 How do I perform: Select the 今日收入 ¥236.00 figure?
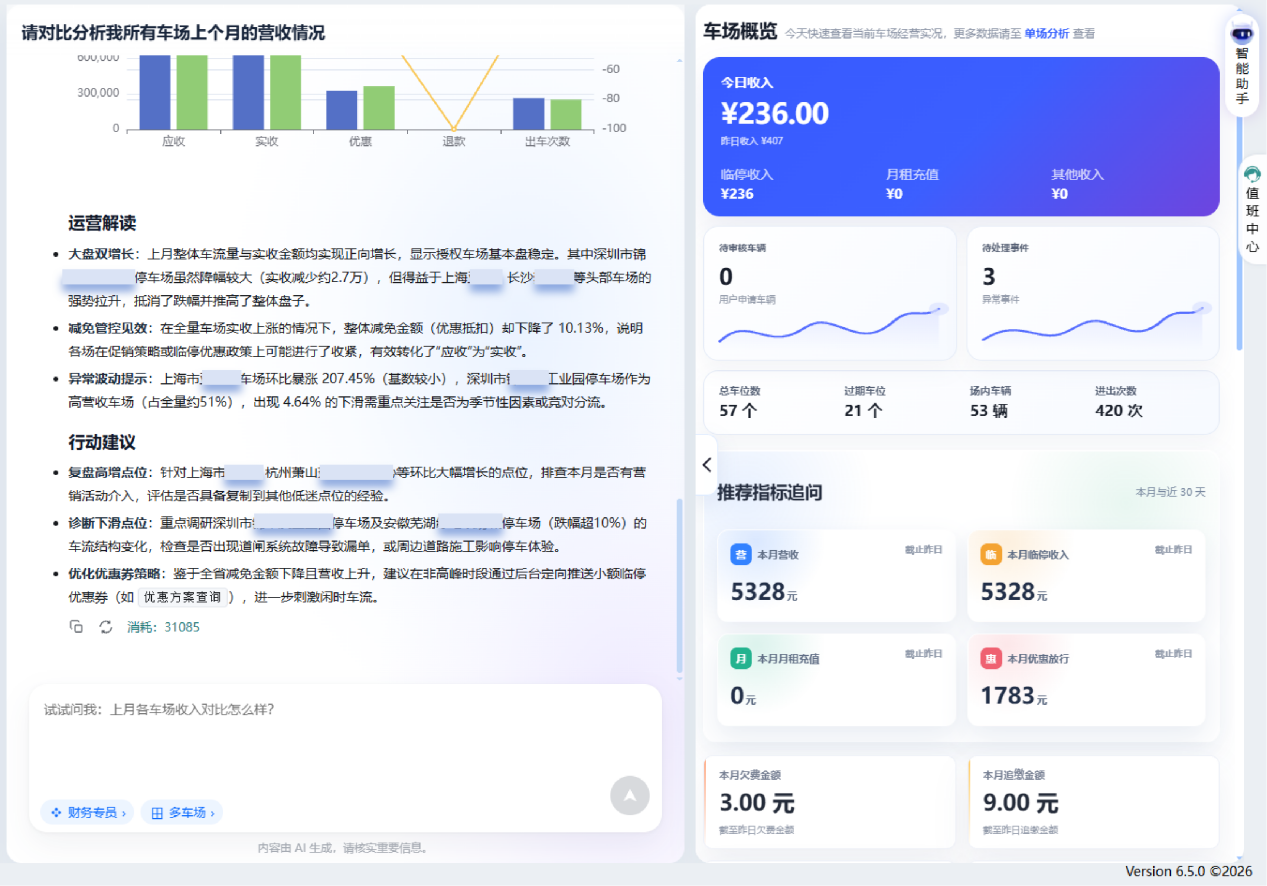tap(775, 113)
